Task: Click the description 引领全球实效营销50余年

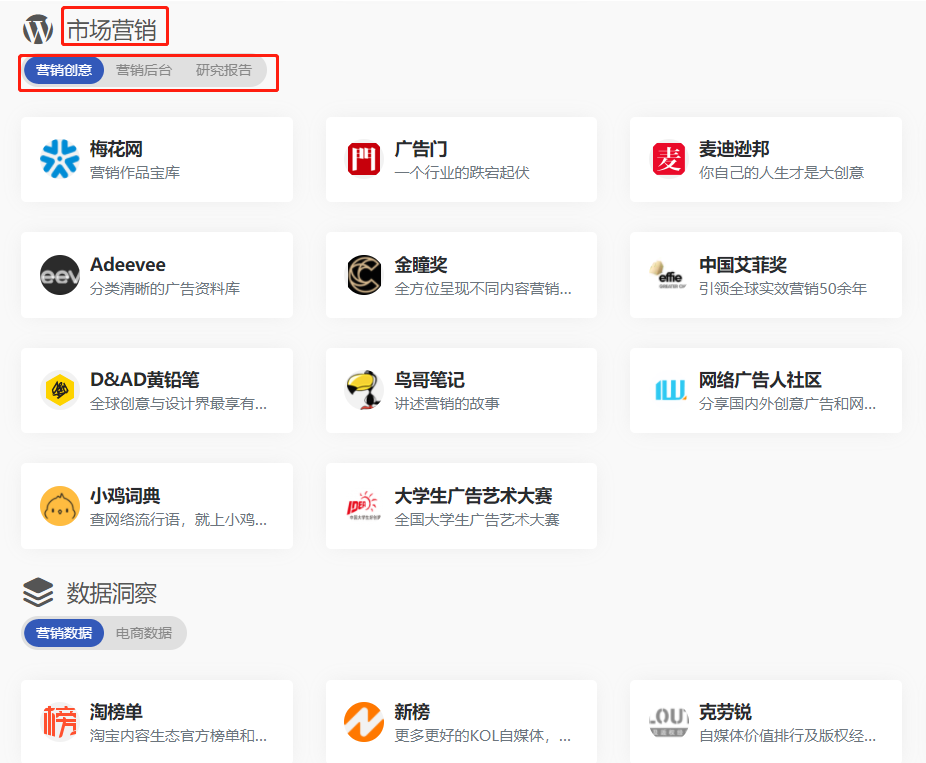Action: (782, 288)
